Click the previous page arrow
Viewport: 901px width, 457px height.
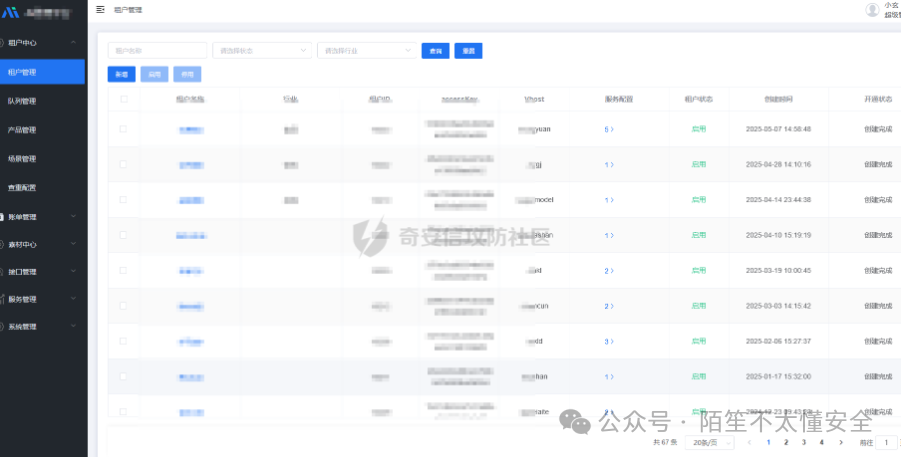749,442
